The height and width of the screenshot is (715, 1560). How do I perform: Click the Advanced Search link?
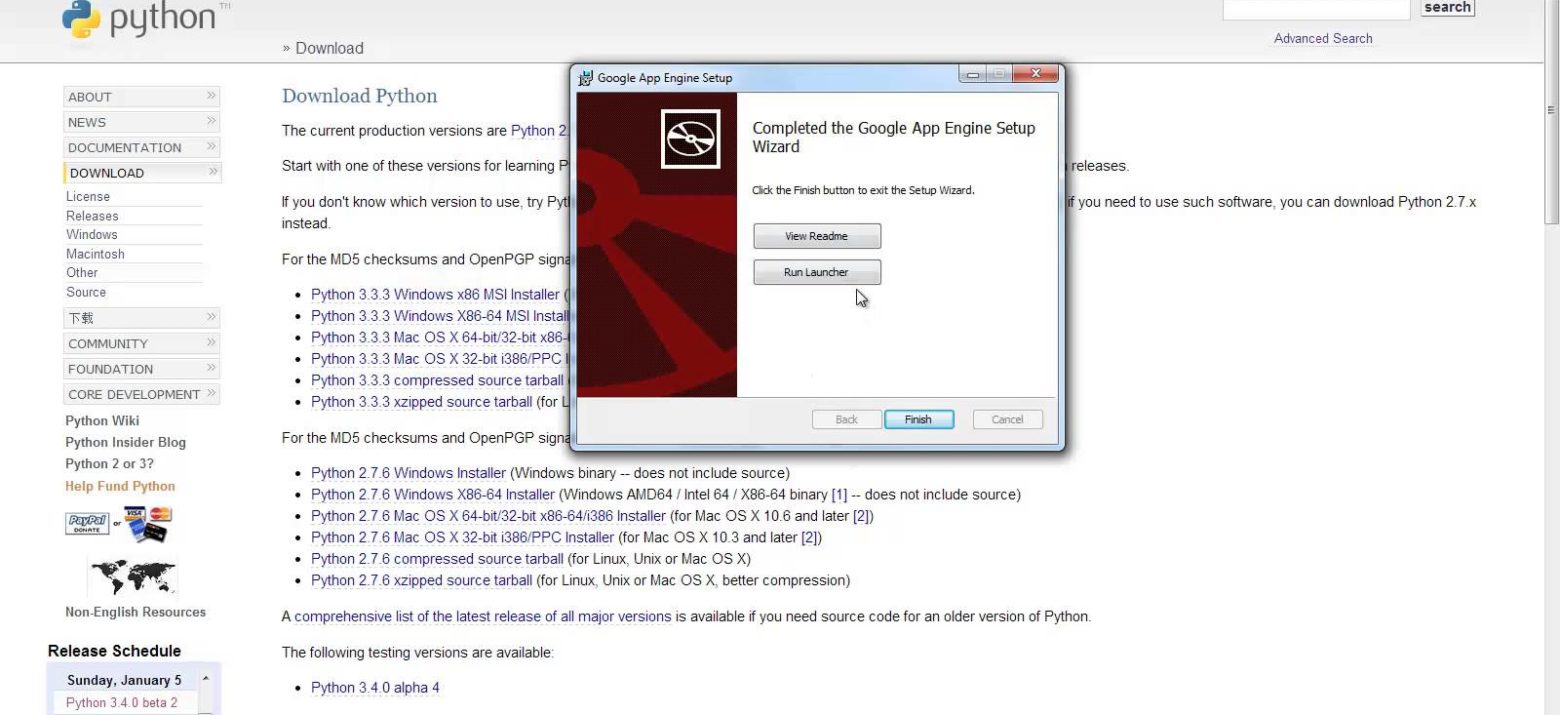[1322, 38]
